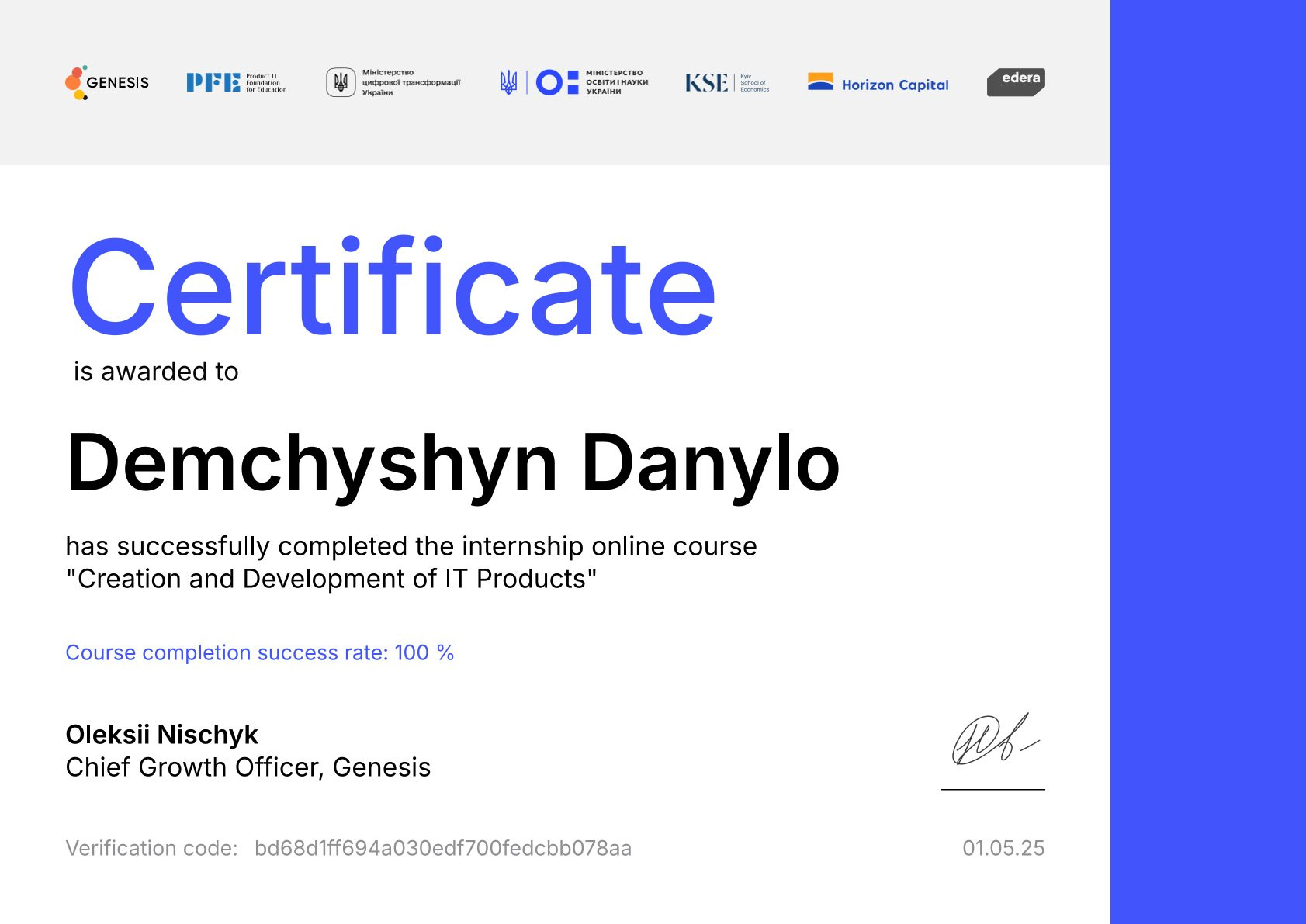
Task: Select the recipient name Demchyshyn Danylo
Action: [x=453, y=463]
